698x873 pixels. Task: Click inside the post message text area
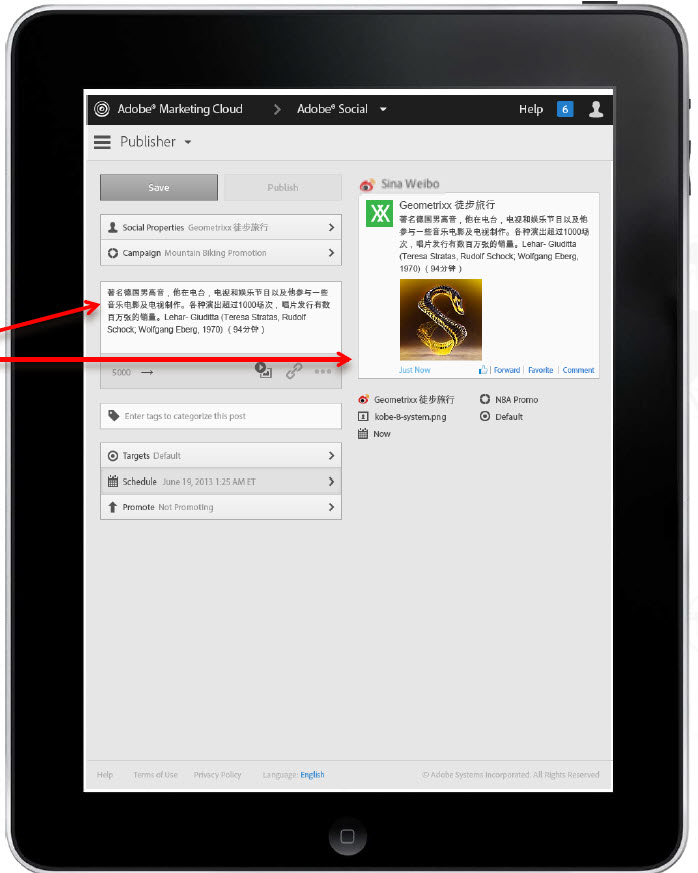point(221,317)
